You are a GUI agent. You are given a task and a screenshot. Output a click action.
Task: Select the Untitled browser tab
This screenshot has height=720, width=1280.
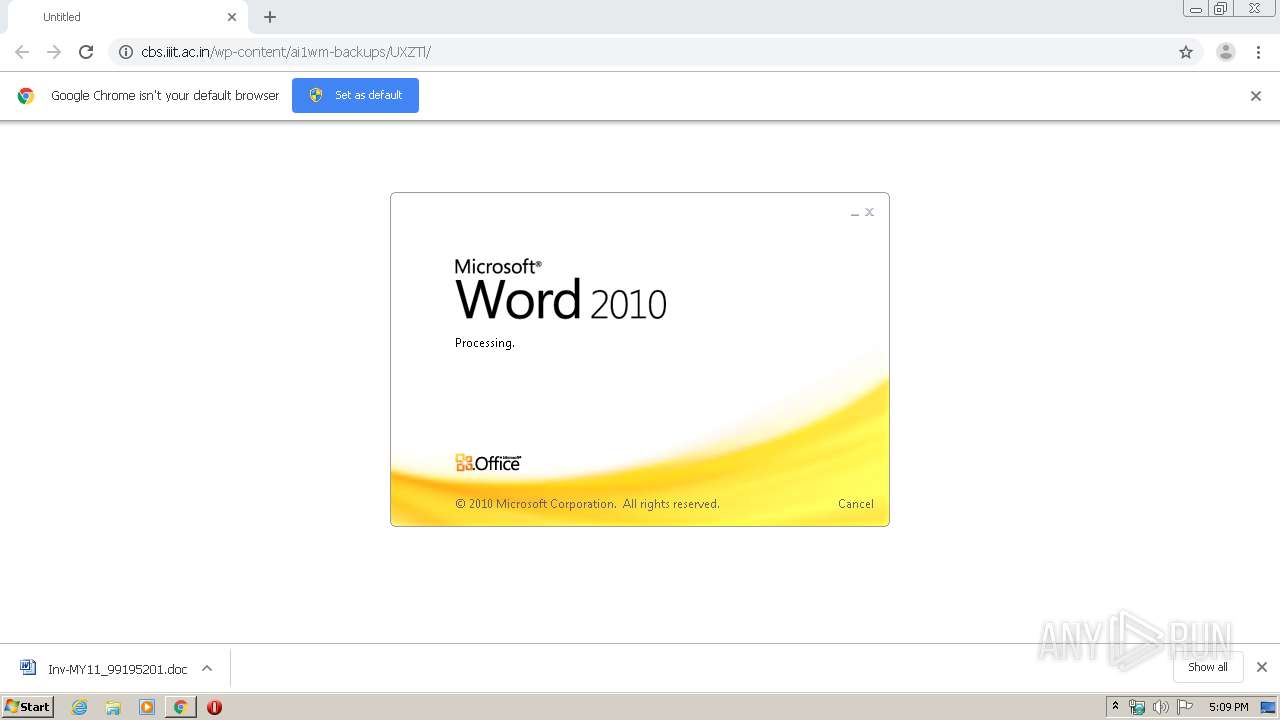(128, 17)
